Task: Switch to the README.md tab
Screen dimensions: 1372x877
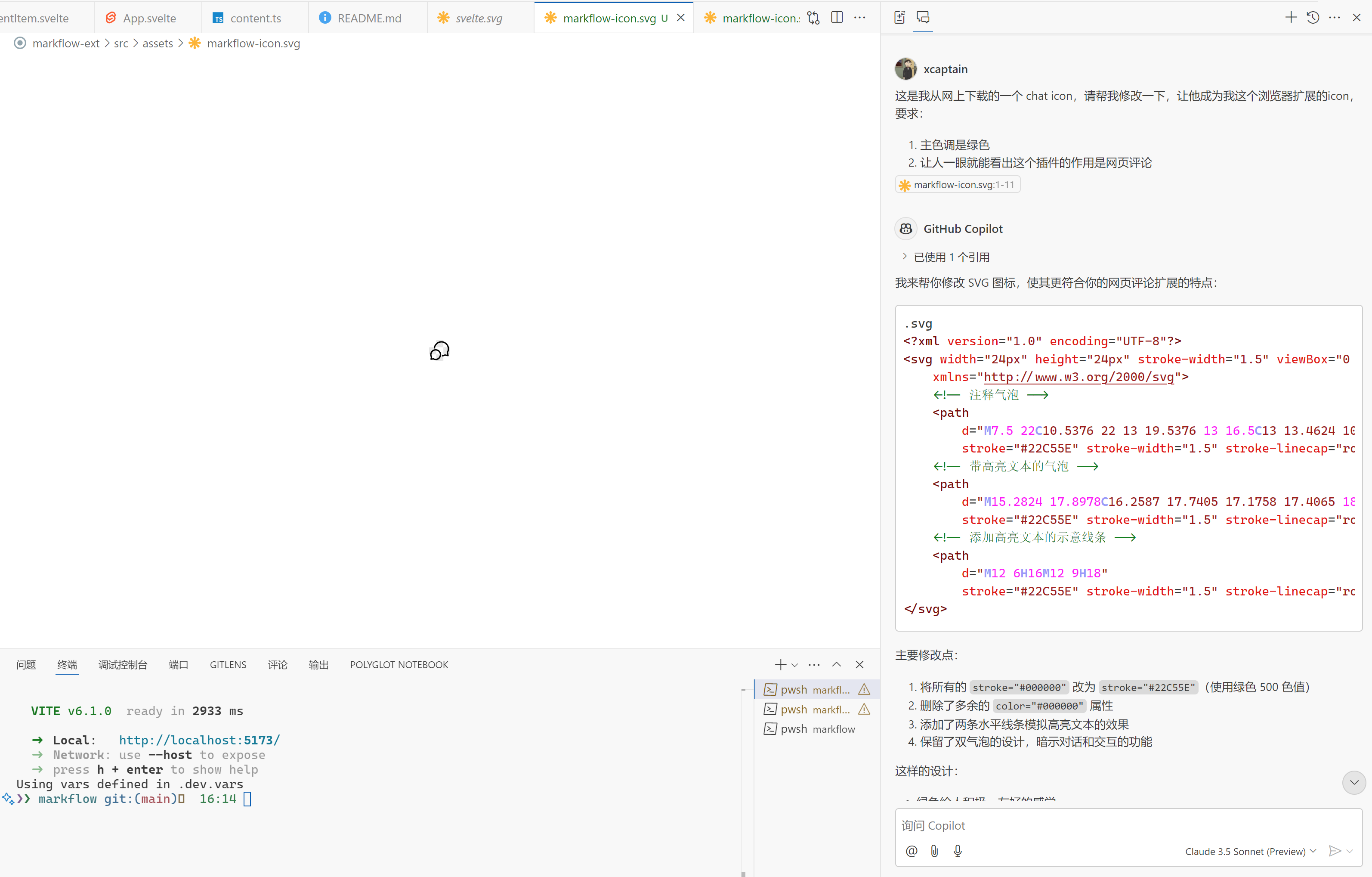Action: pyautogui.click(x=368, y=18)
